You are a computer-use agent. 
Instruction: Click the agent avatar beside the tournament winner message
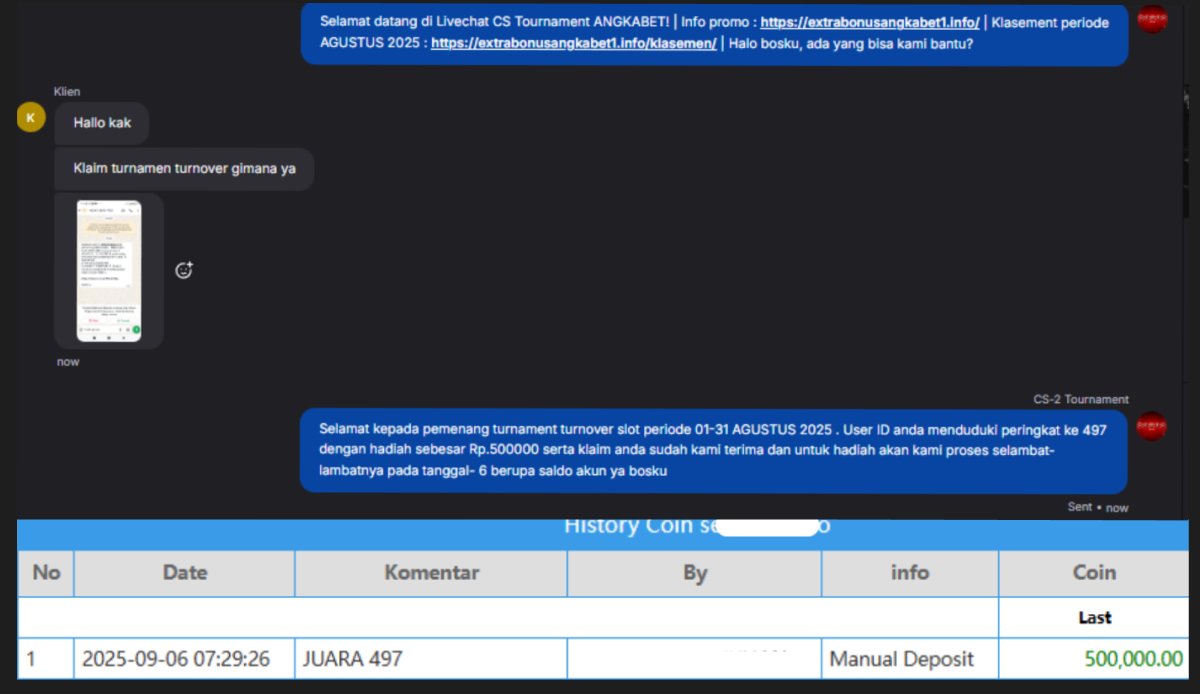click(x=1153, y=427)
